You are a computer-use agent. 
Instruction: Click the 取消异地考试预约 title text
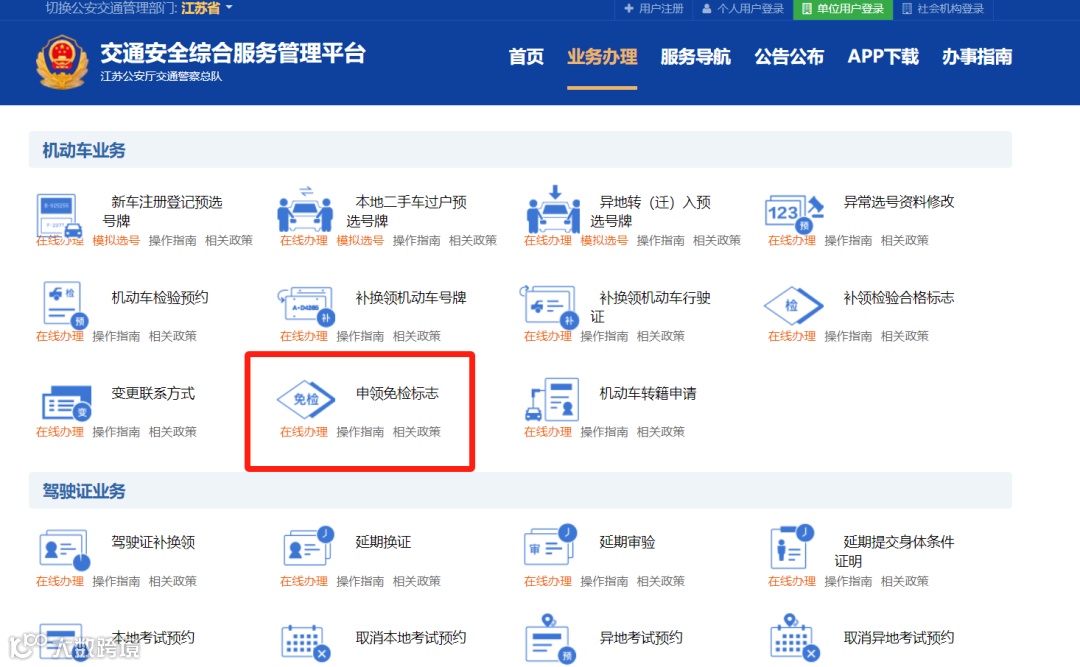(x=899, y=638)
